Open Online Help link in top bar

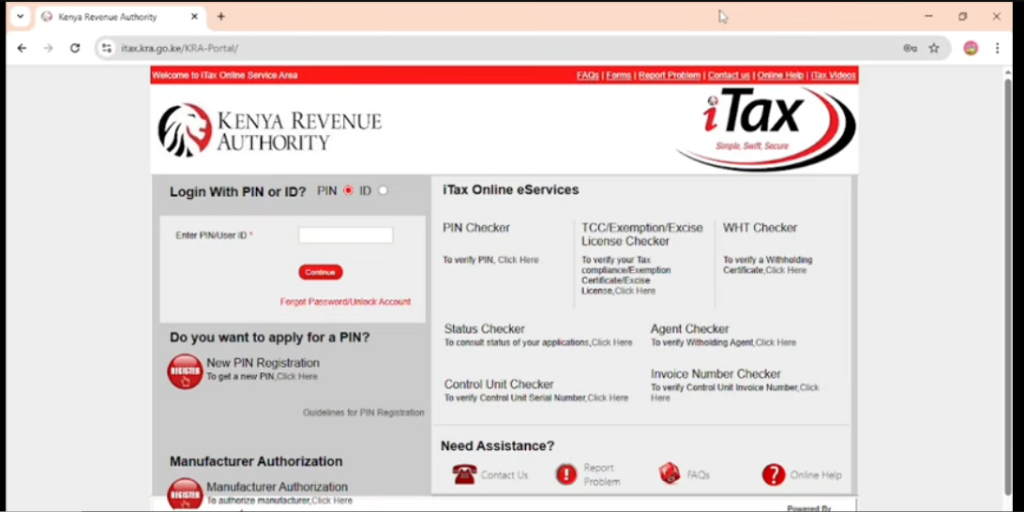[780, 75]
